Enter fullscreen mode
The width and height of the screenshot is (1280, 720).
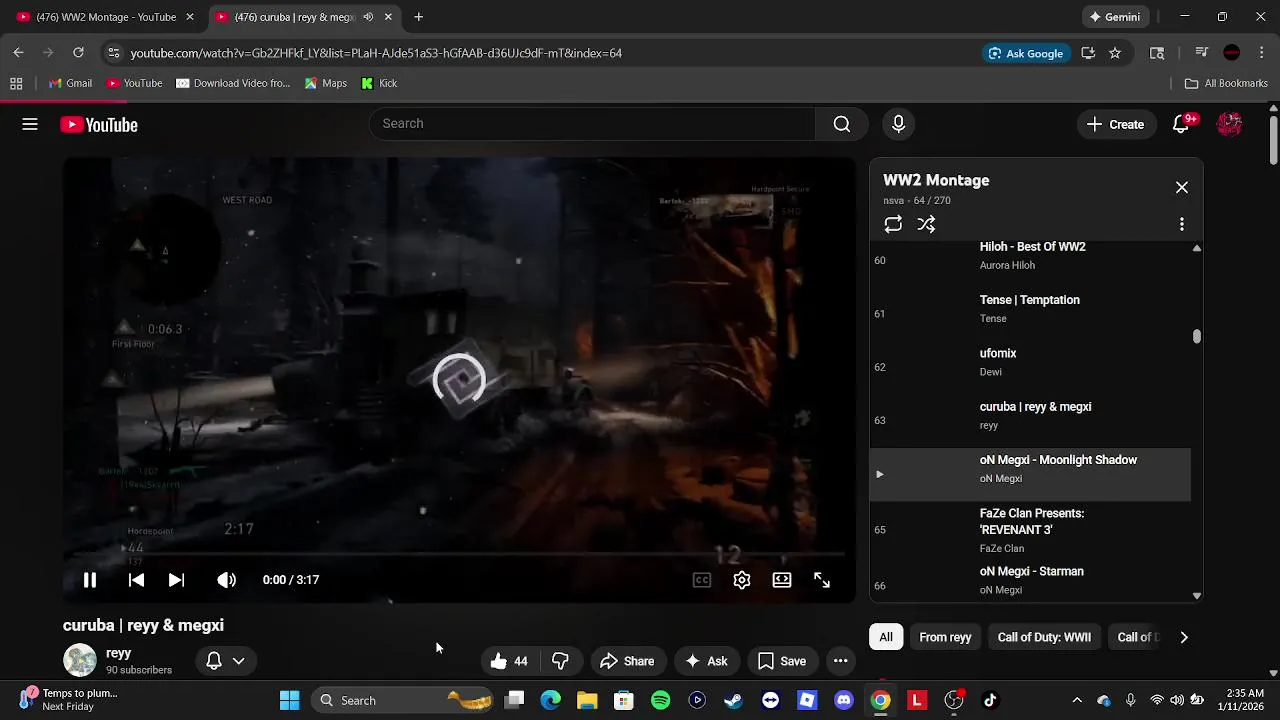click(x=822, y=580)
